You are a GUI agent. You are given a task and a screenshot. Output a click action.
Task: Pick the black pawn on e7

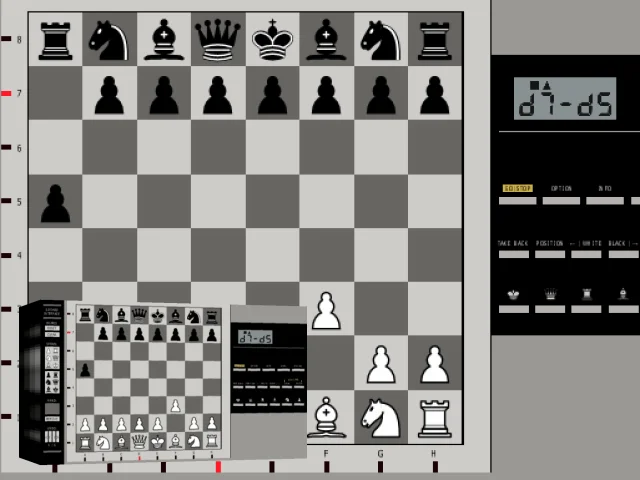point(272,95)
